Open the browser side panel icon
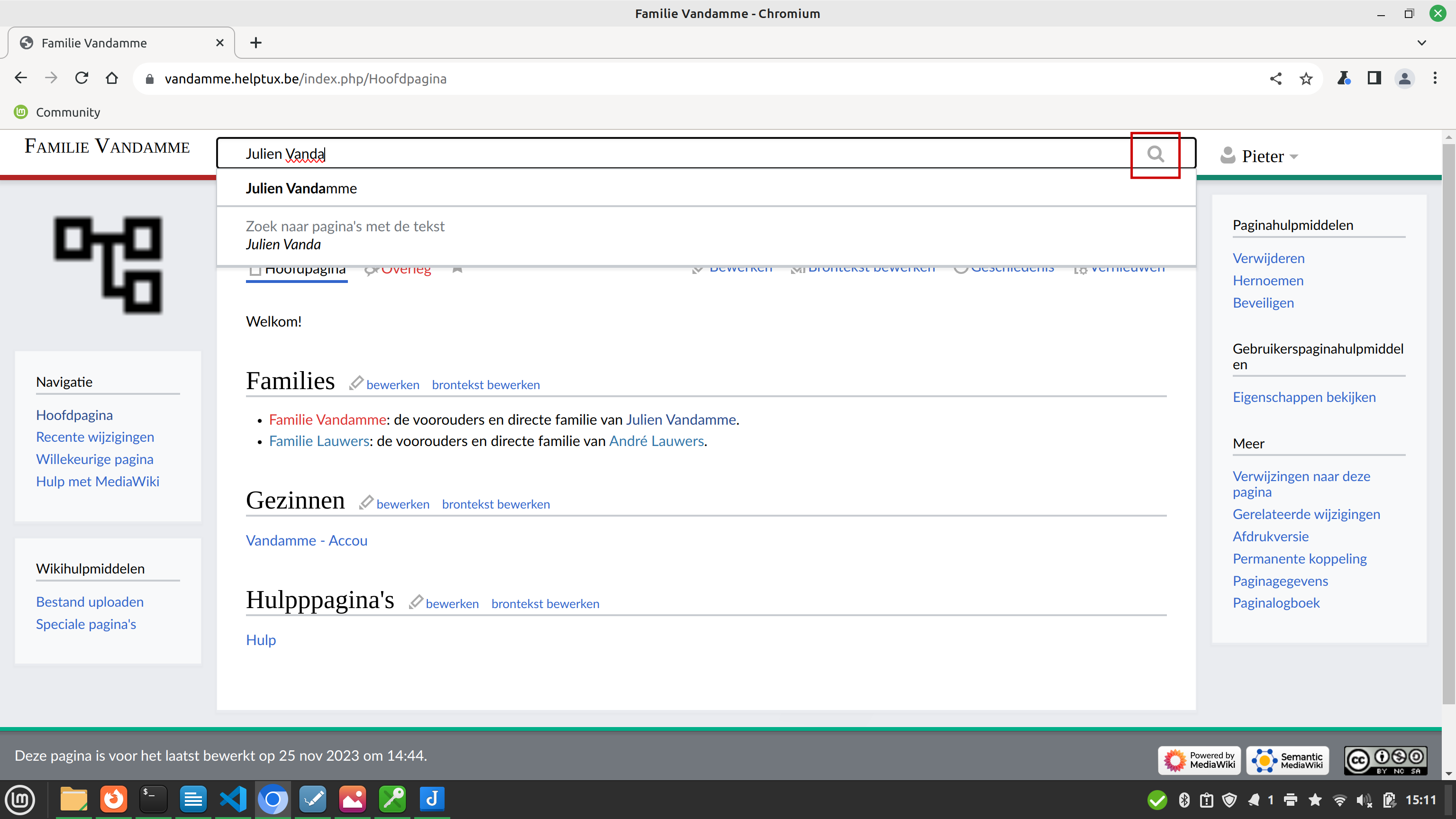This screenshot has width=1456, height=819. tap(1374, 78)
